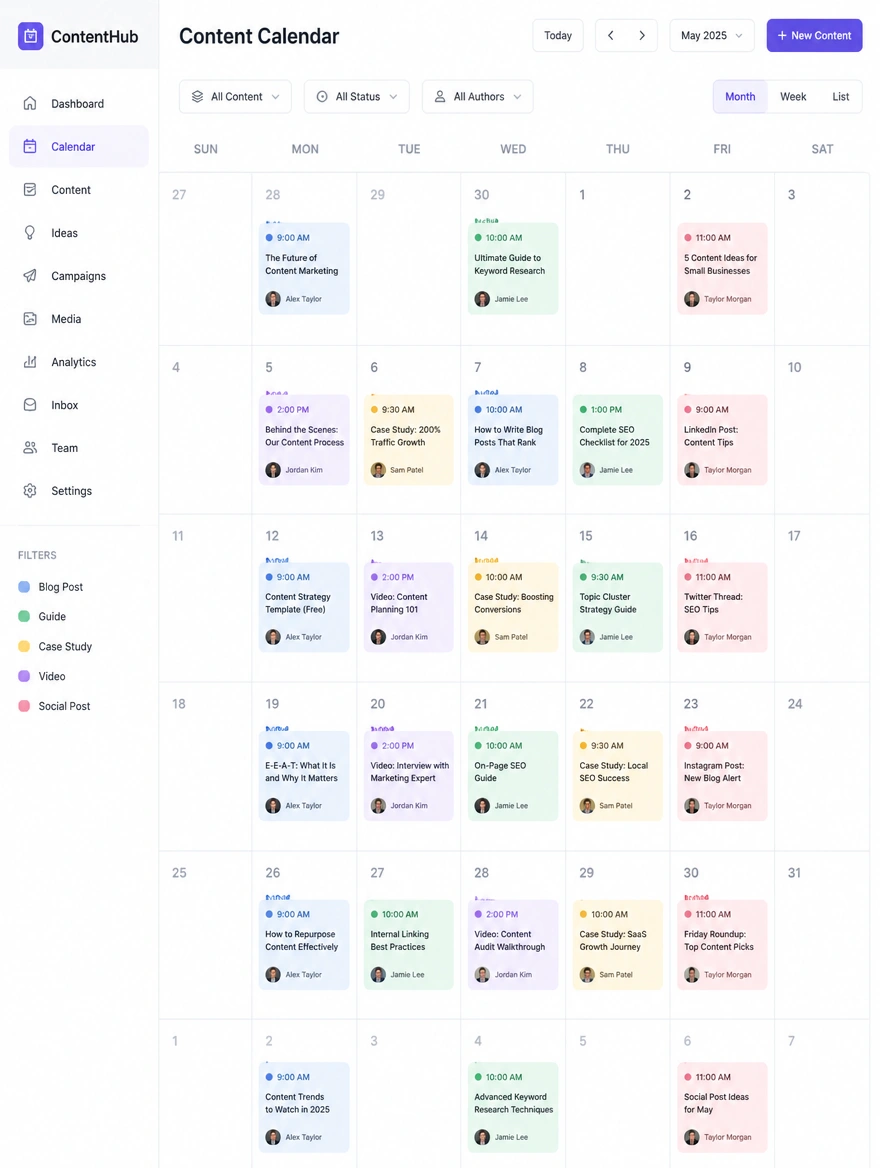
Task: Click Alex Taylor avatar on Content Marketing card
Action: pos(273,299)
